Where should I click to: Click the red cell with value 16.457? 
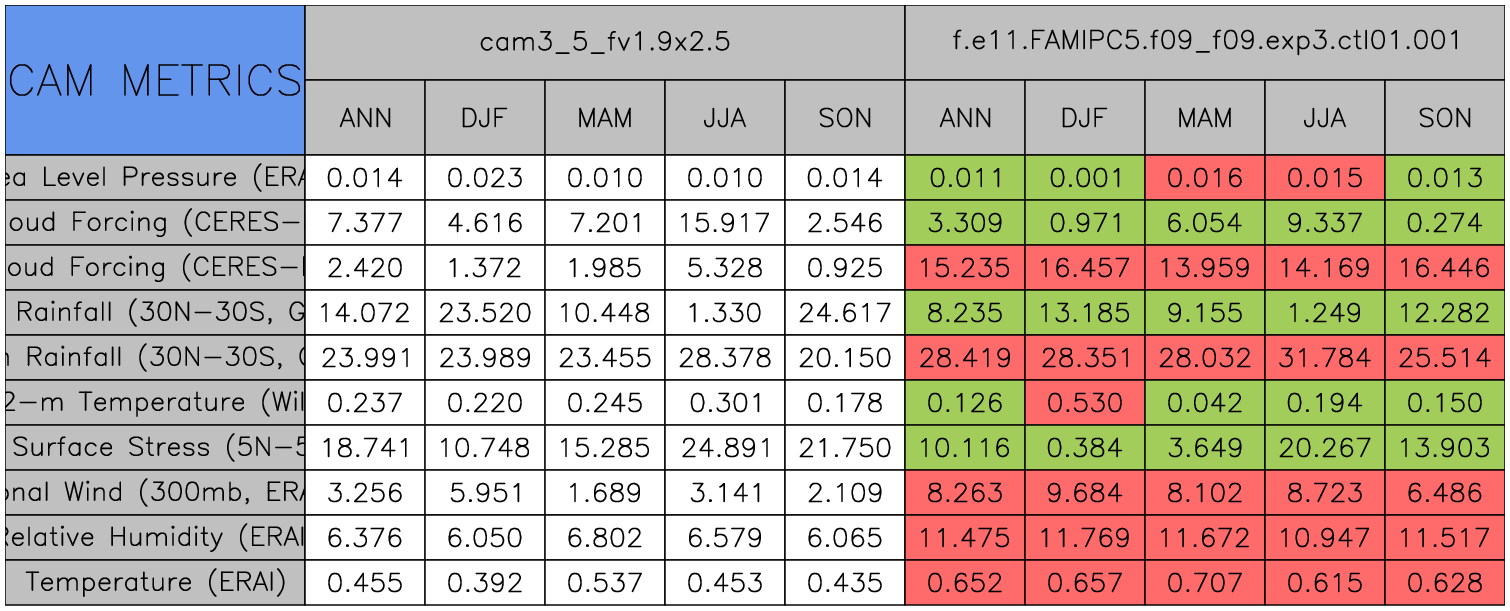pos(1084,268)
